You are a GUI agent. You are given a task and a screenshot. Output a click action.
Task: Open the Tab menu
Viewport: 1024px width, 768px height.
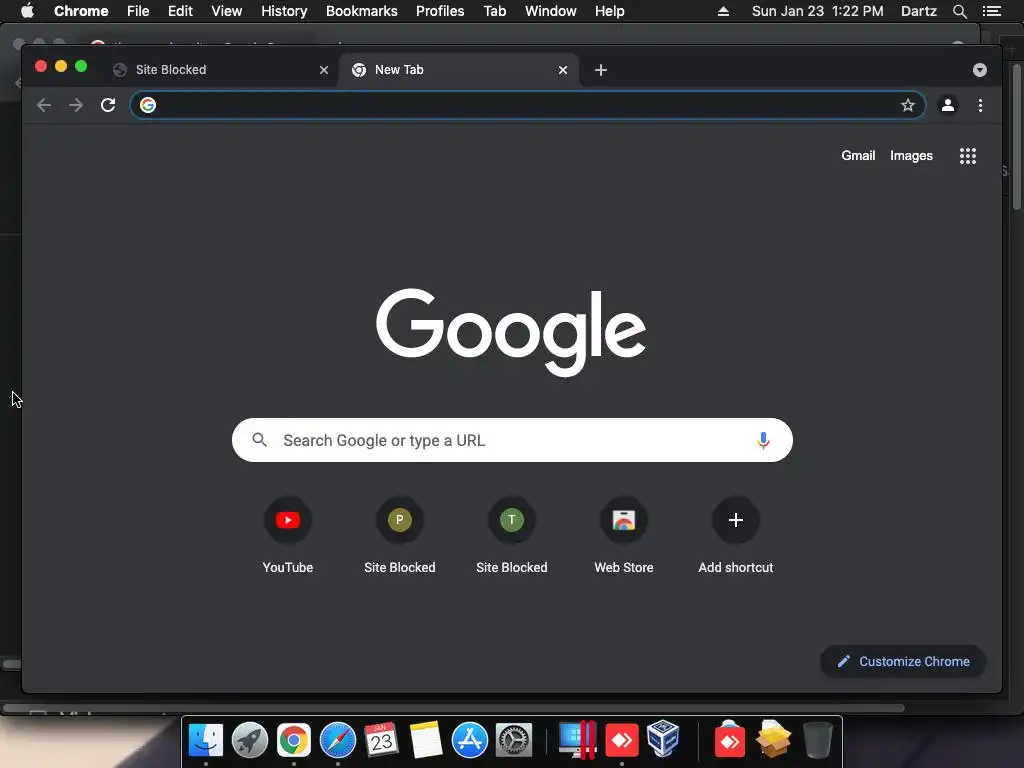click(495, 11)
